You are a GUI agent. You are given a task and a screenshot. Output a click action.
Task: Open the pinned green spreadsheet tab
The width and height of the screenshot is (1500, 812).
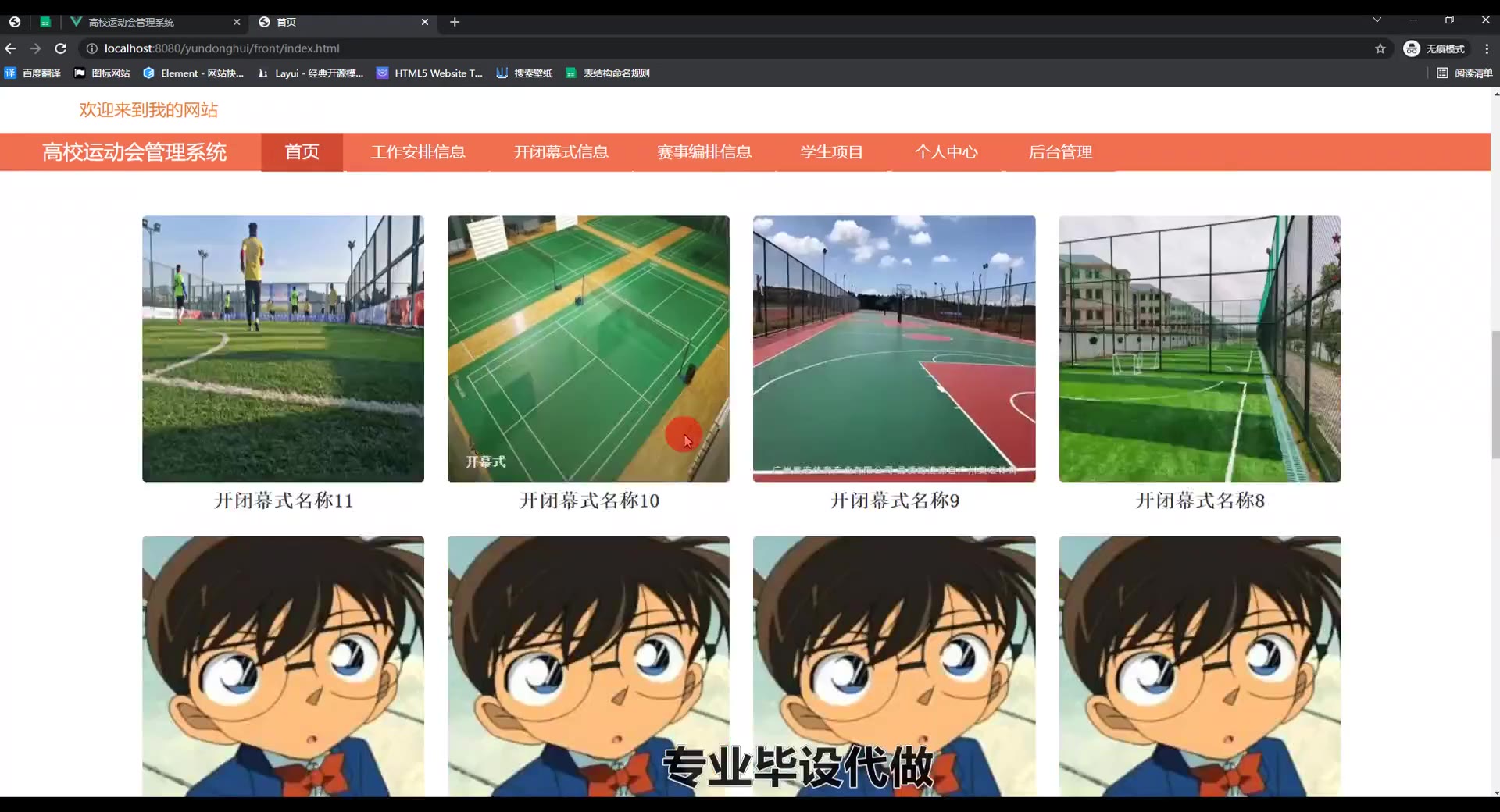(x=45, y=22)
